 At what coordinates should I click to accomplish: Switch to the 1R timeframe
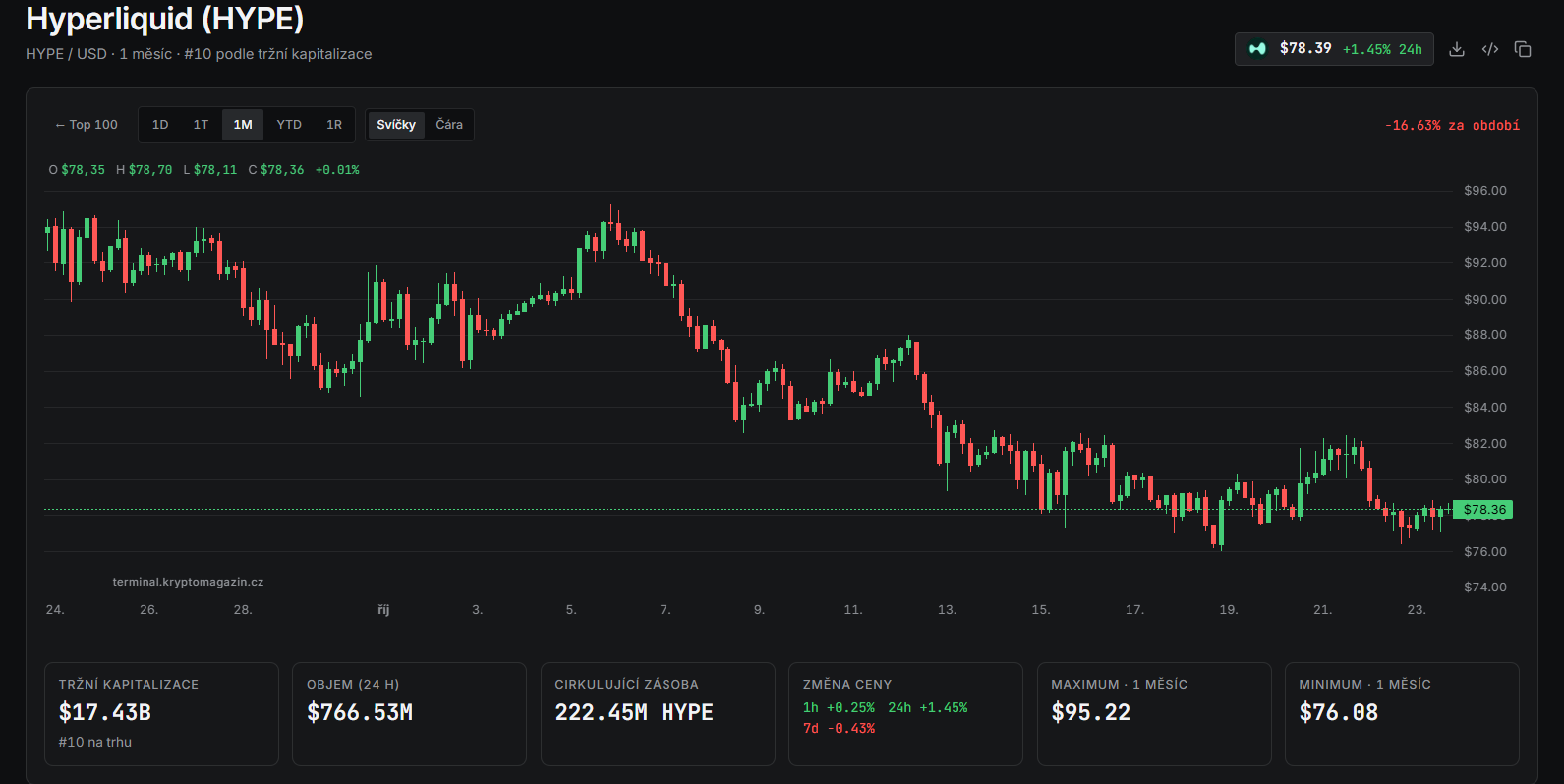tap(334, 125)
